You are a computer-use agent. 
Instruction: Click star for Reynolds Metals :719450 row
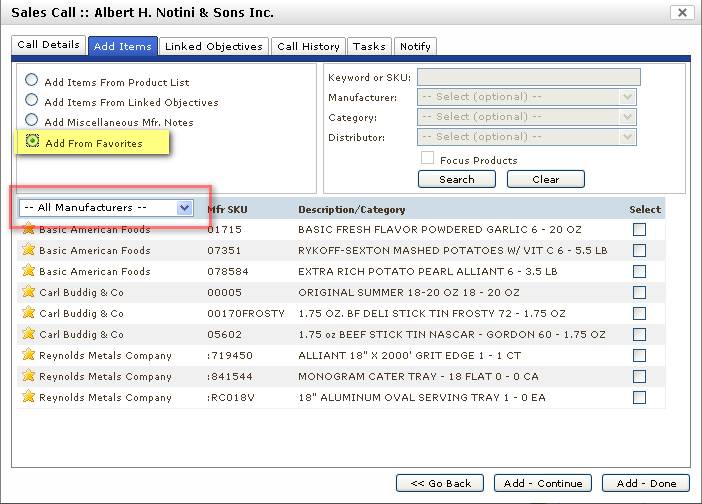(x=28, y=355)
